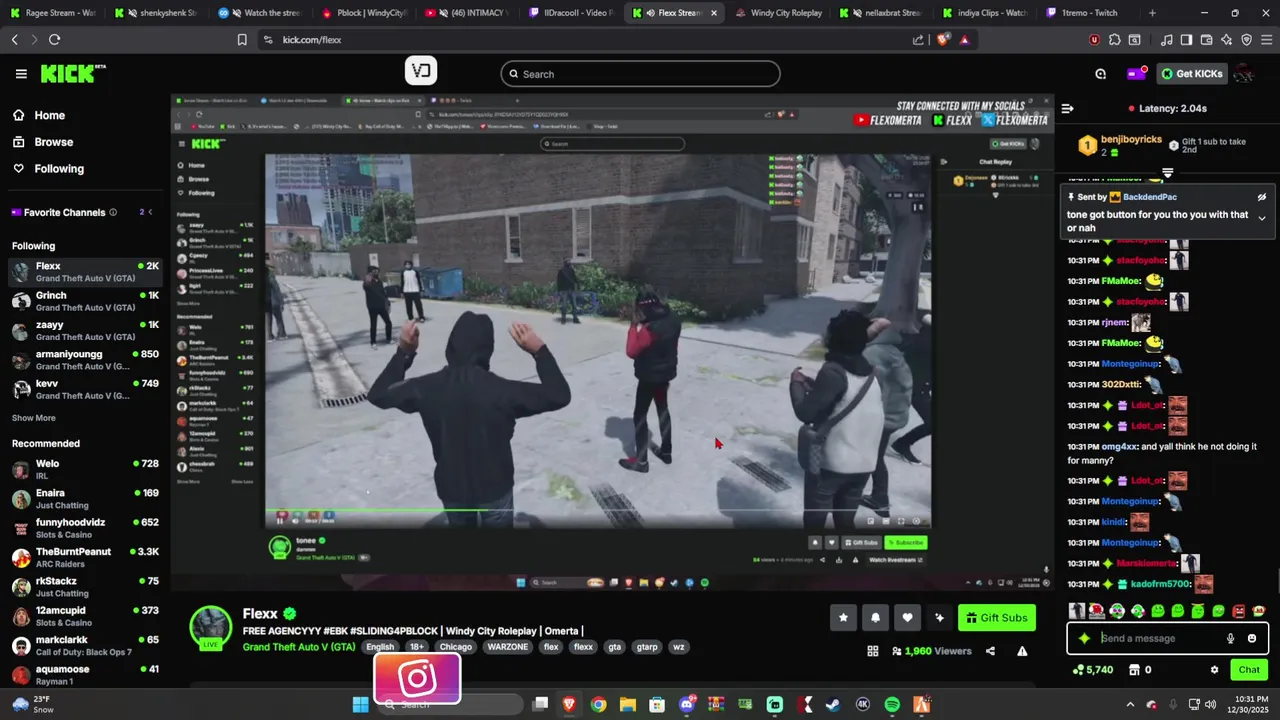Open the user avatar profile menu
Viewport: 1280px width, 720px height.
pos(1245,74)
